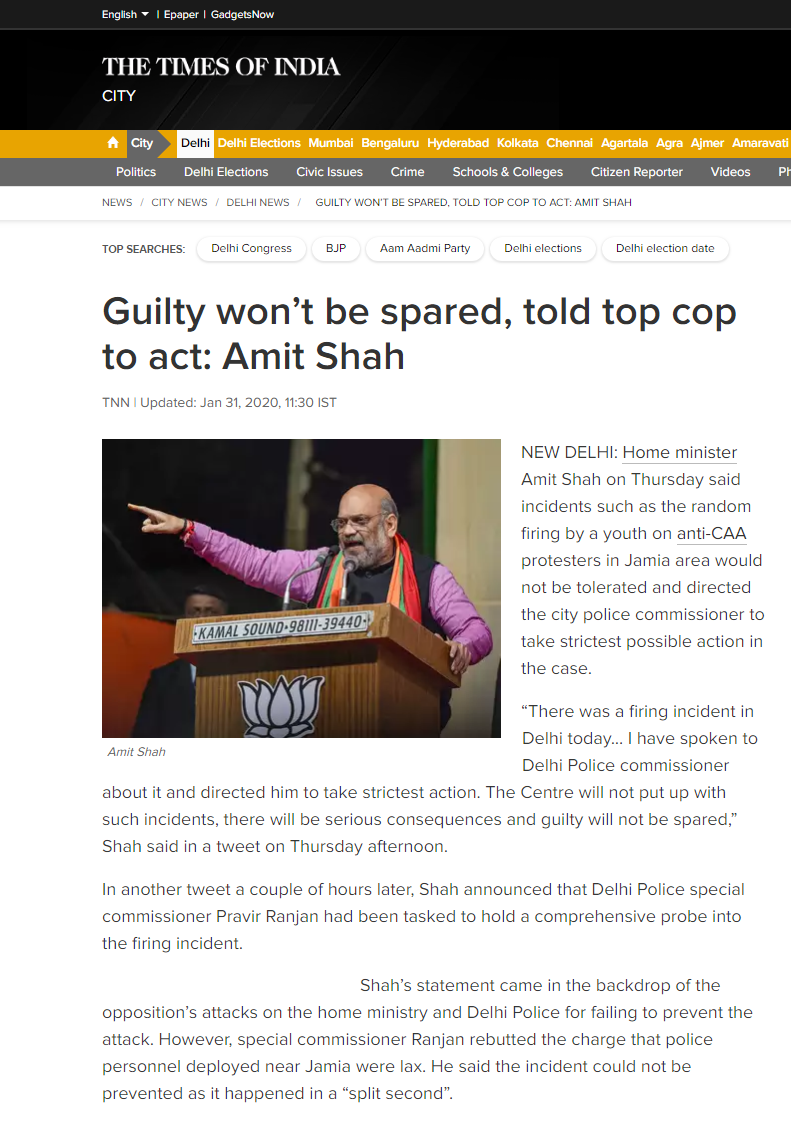This screenshot has width=791, height=1130.
Task: Open the Epaper link in the top bar
Action: 181,14
